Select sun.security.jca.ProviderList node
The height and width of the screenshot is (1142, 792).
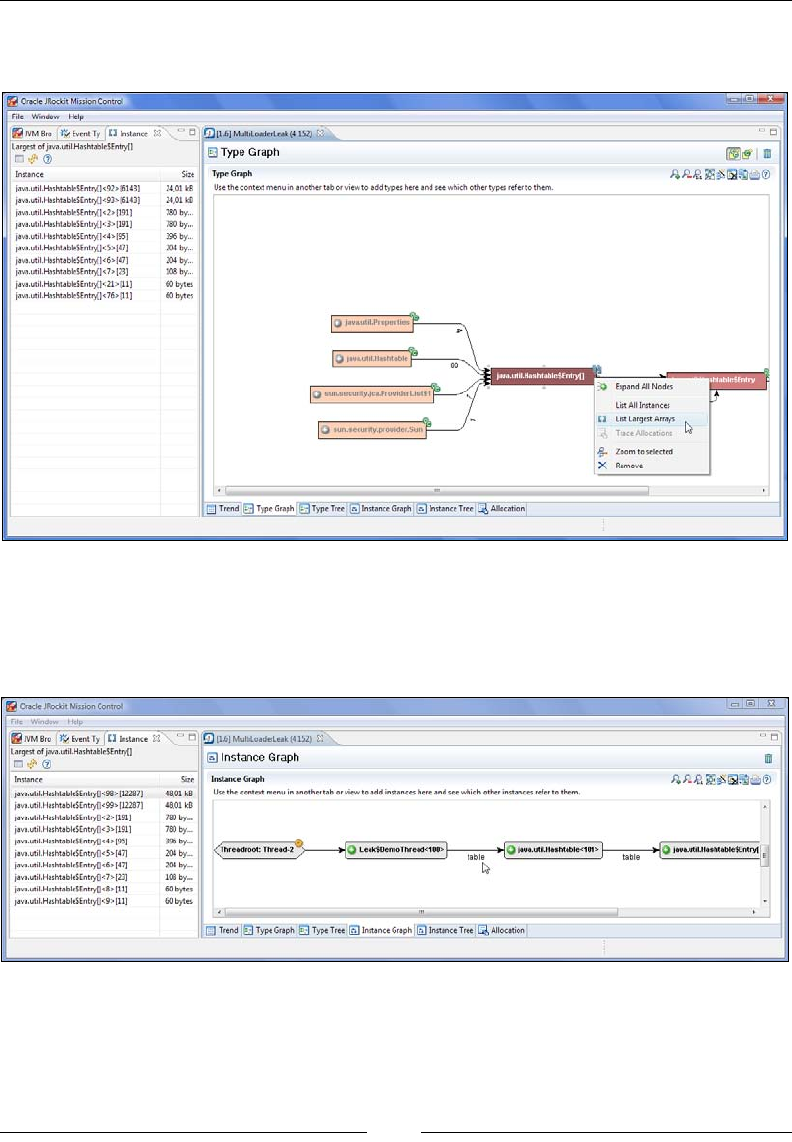pos(372,394)
